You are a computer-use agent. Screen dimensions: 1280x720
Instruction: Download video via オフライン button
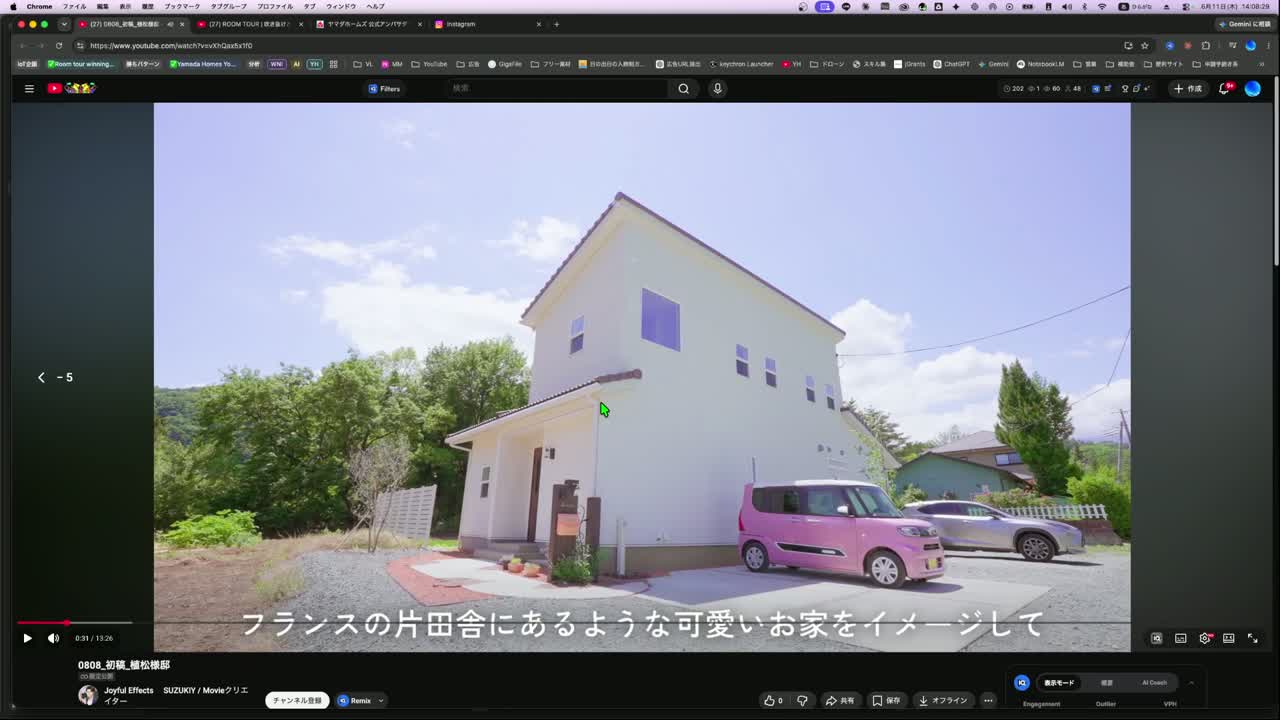coord(943,700)
